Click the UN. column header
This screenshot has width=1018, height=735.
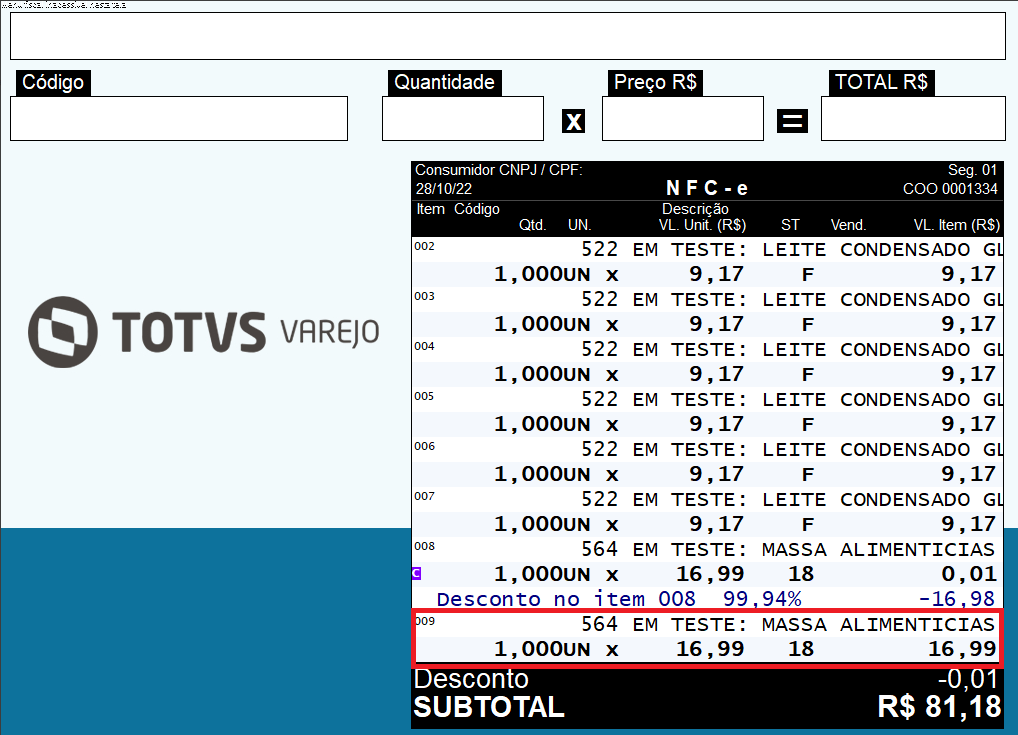pos(580,225)
